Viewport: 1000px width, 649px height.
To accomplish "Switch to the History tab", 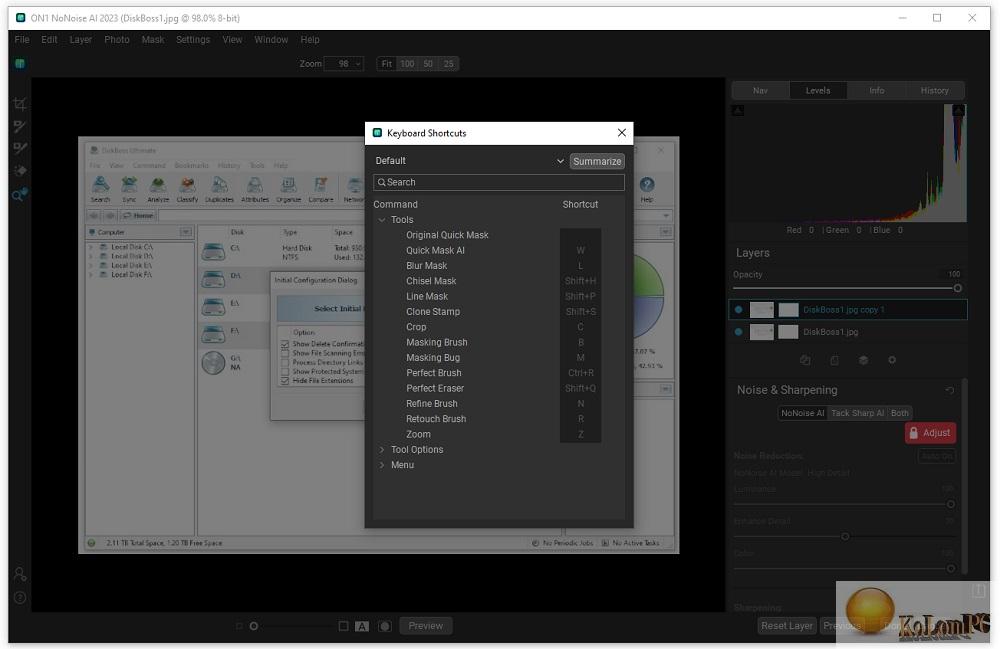I will point(935,91).
